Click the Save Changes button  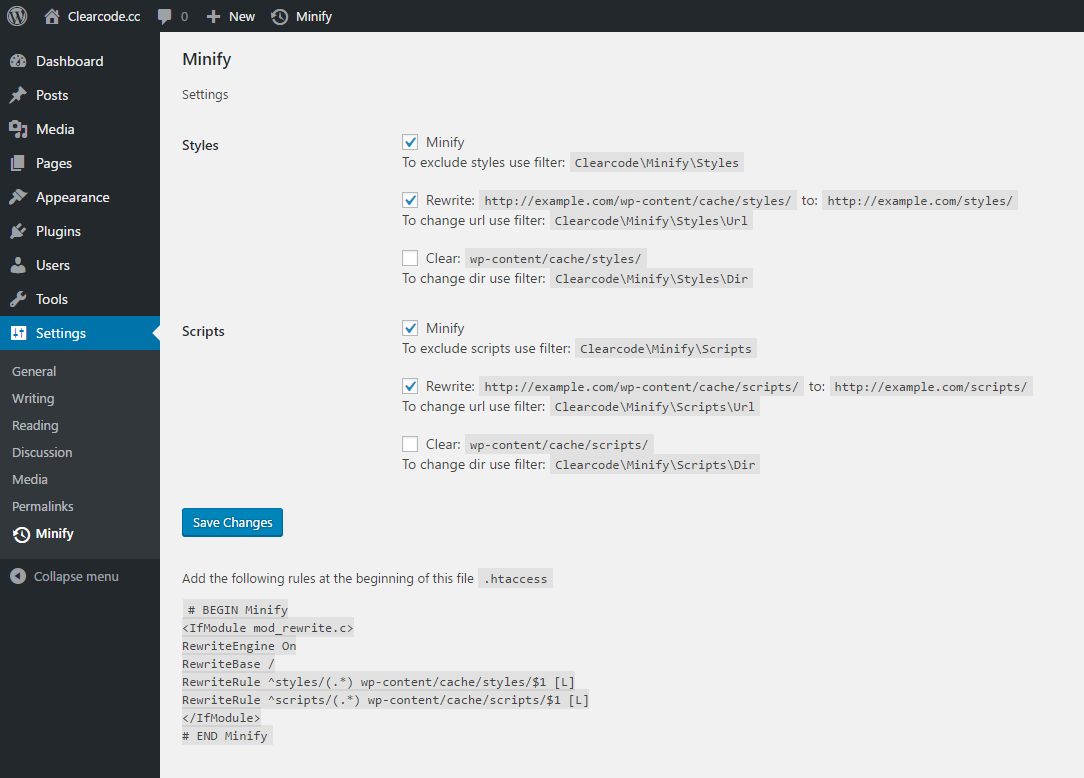point(232,522)
